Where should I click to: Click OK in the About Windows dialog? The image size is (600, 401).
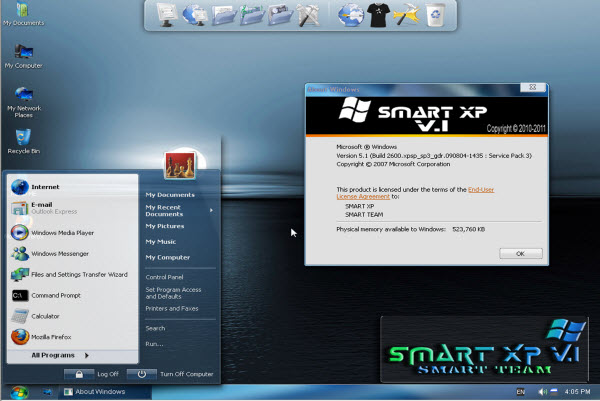520,253
